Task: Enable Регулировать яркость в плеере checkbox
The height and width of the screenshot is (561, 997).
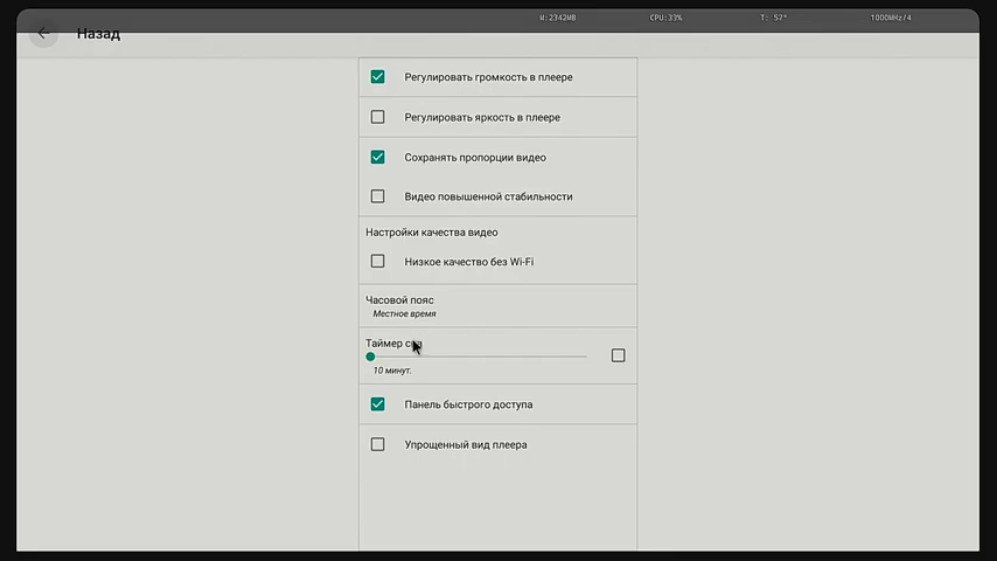Action: click(377, 117)
